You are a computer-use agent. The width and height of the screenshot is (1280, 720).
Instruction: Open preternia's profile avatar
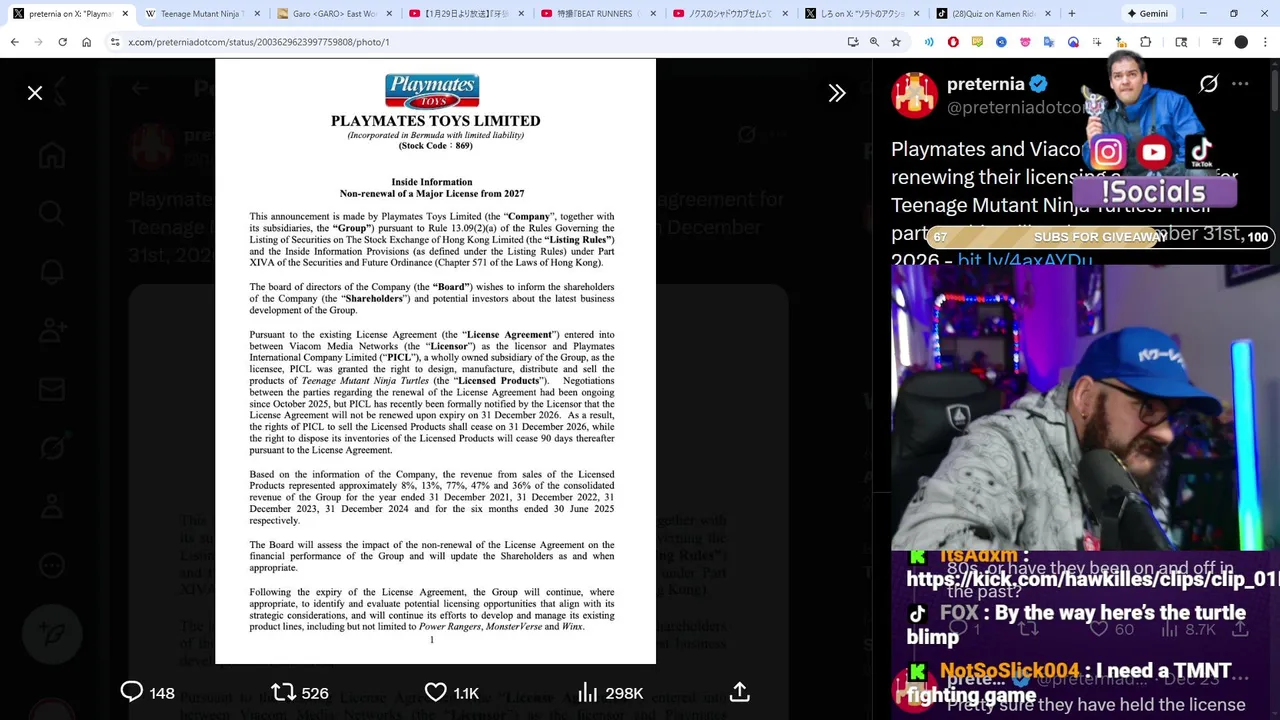click(x=914, y=96)
